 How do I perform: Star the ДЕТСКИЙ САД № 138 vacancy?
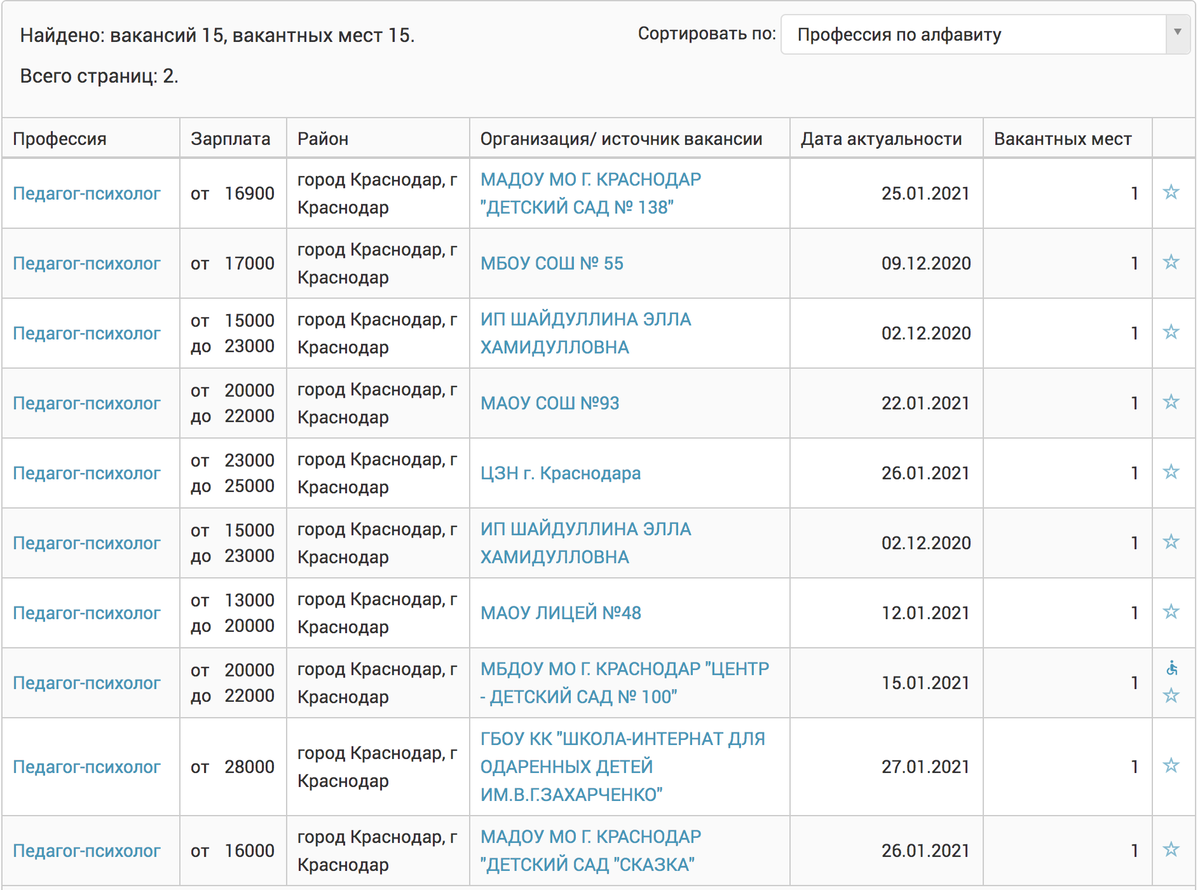click(1173, 193)
